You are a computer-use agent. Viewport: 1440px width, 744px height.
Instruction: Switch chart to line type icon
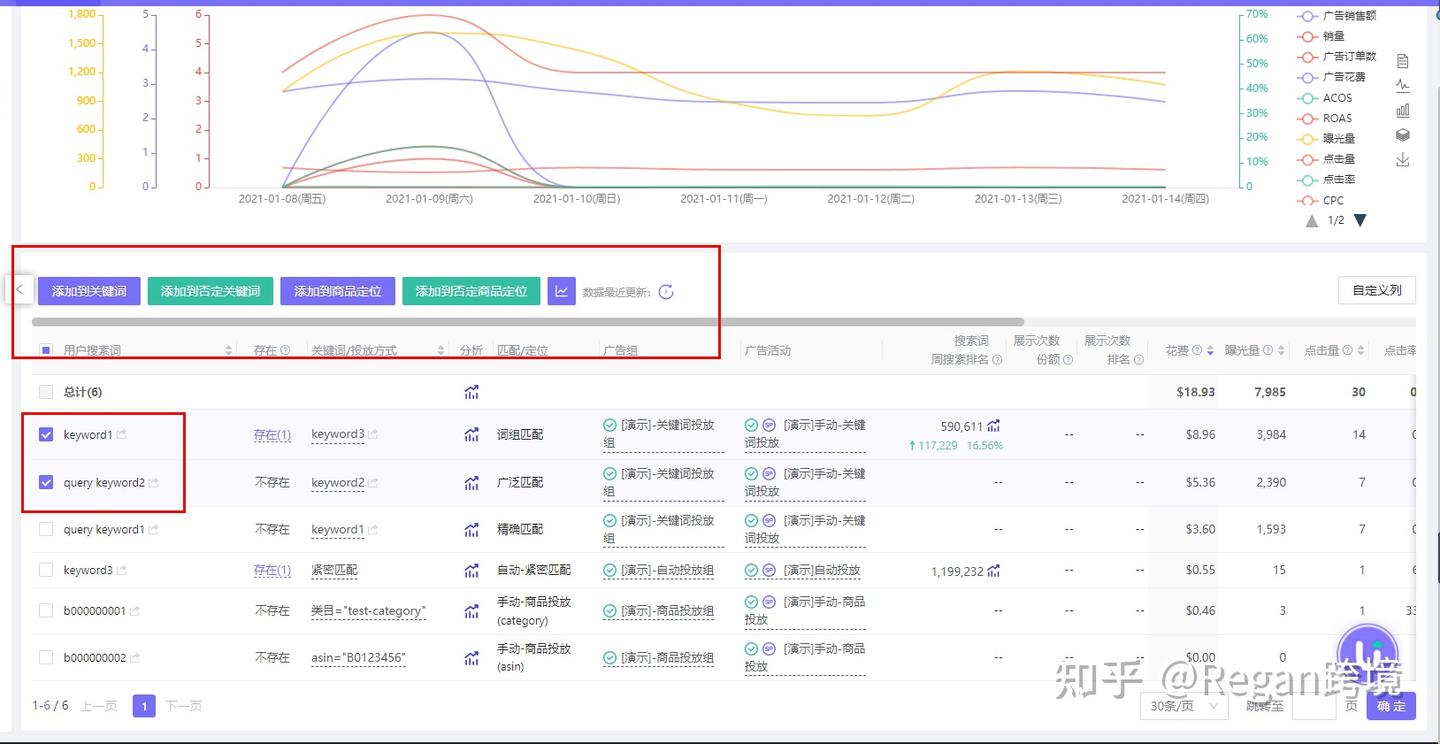[x=1403, y=86]
